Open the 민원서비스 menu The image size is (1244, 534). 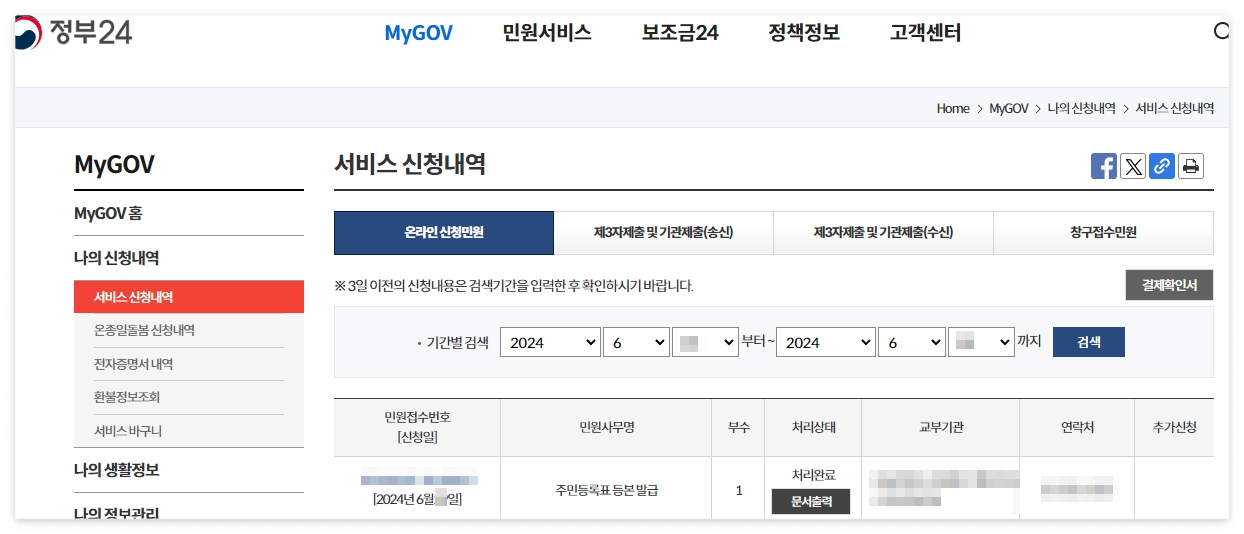pyautogui.click(x=547, y=33)
